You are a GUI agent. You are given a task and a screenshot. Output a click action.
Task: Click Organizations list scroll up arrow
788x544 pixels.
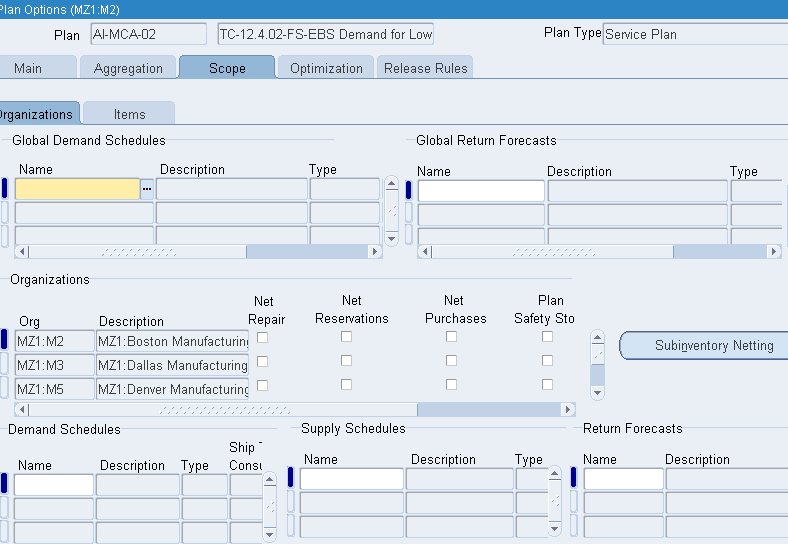(x=597, y=337)
